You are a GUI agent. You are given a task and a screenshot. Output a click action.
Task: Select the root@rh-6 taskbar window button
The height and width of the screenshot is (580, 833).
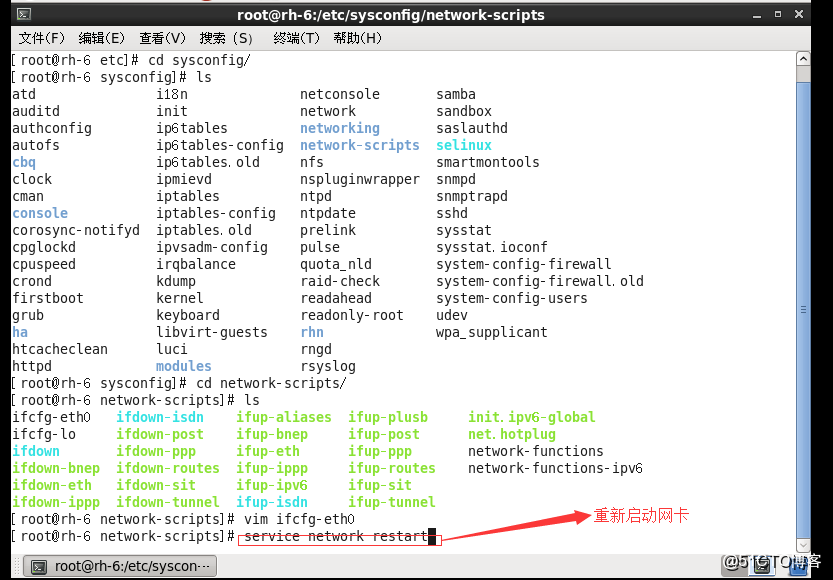120,567
